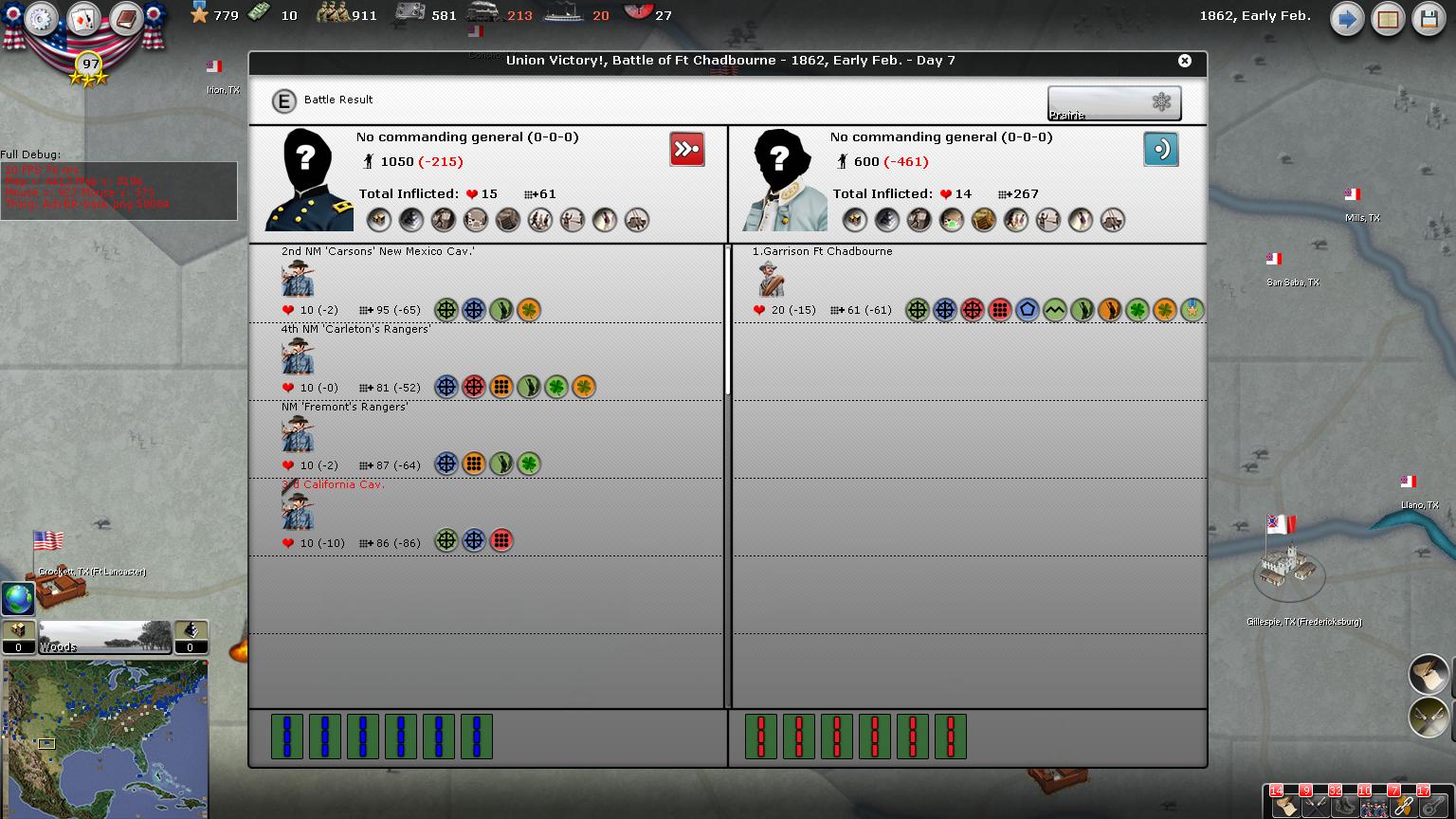Open the playing cards decisions icon
The image size is (1456, 819).
pos(83,19)
